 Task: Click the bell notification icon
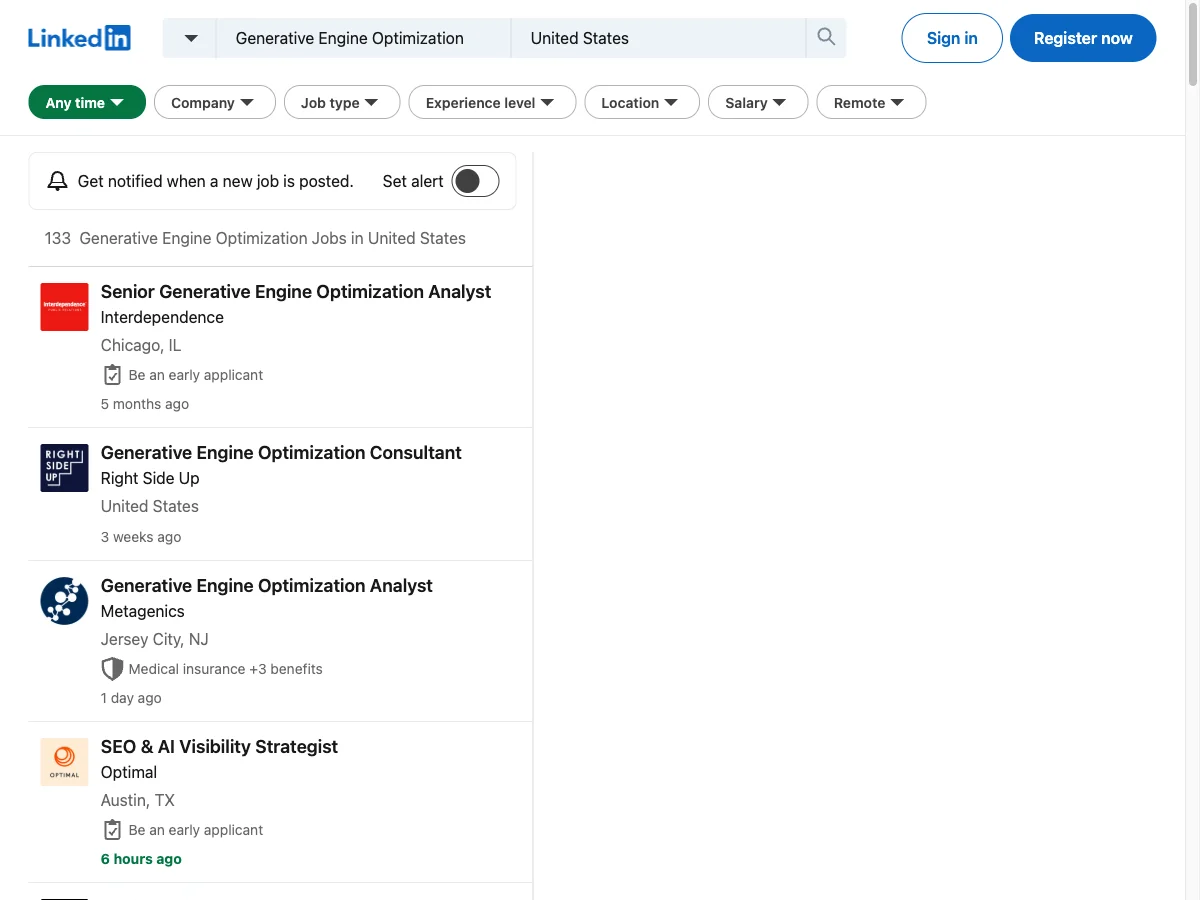[56, 180]
